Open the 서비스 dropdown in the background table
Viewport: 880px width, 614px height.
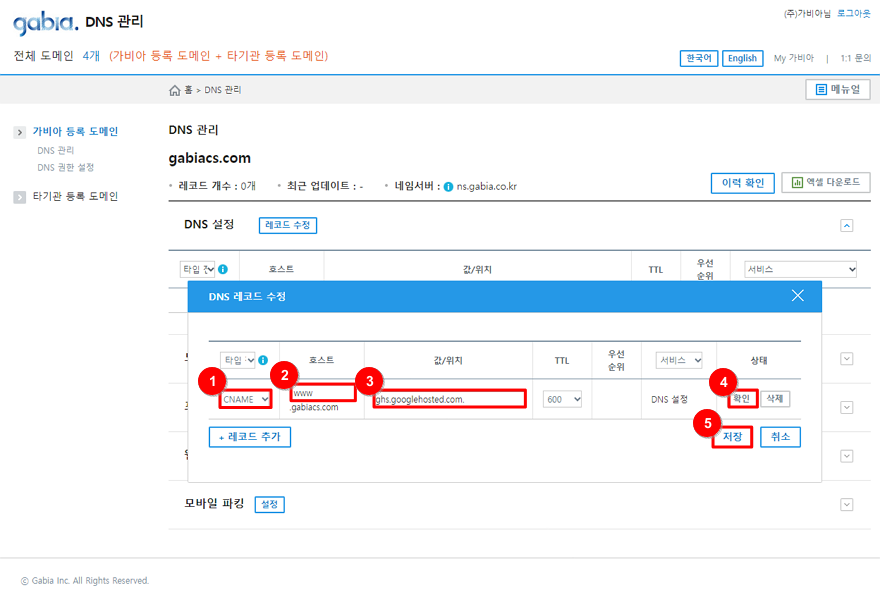[x=801, y=269]
